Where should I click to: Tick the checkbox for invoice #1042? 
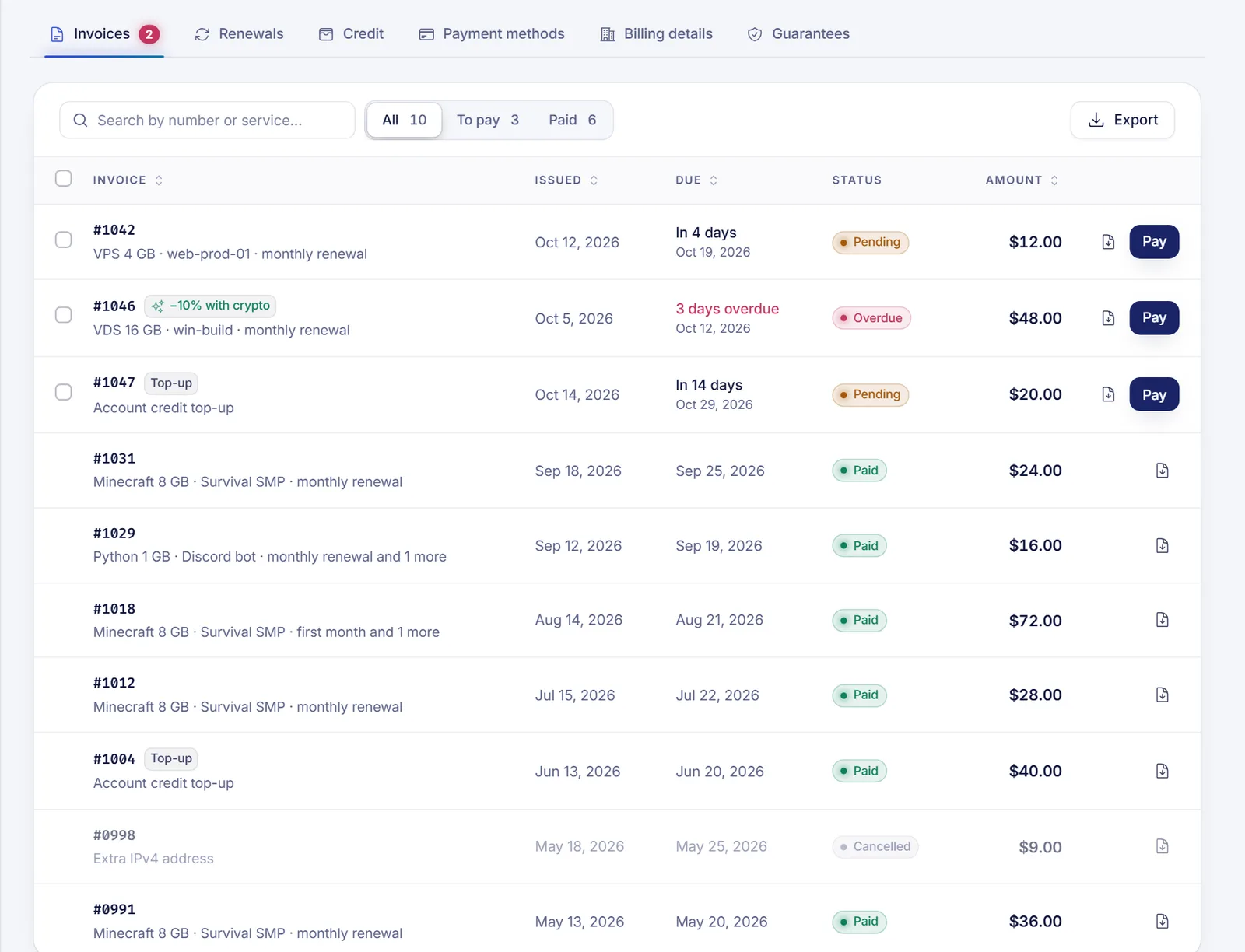pos(64,240)
